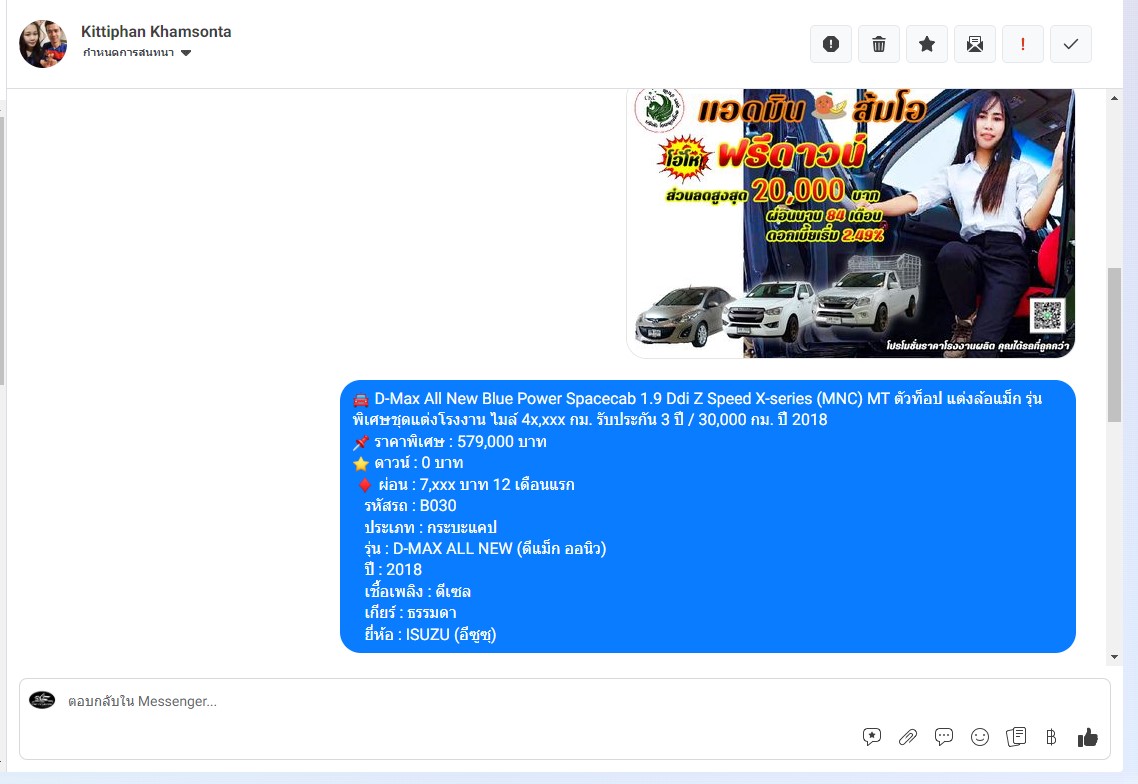Star this conversation to follow up
This screenshot has width=1138, height=784.
click(927, 44)
